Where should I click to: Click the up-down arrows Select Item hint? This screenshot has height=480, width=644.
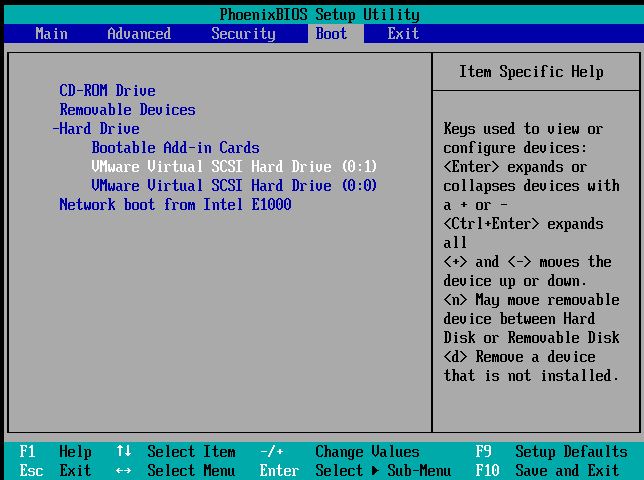pos(176,452)
